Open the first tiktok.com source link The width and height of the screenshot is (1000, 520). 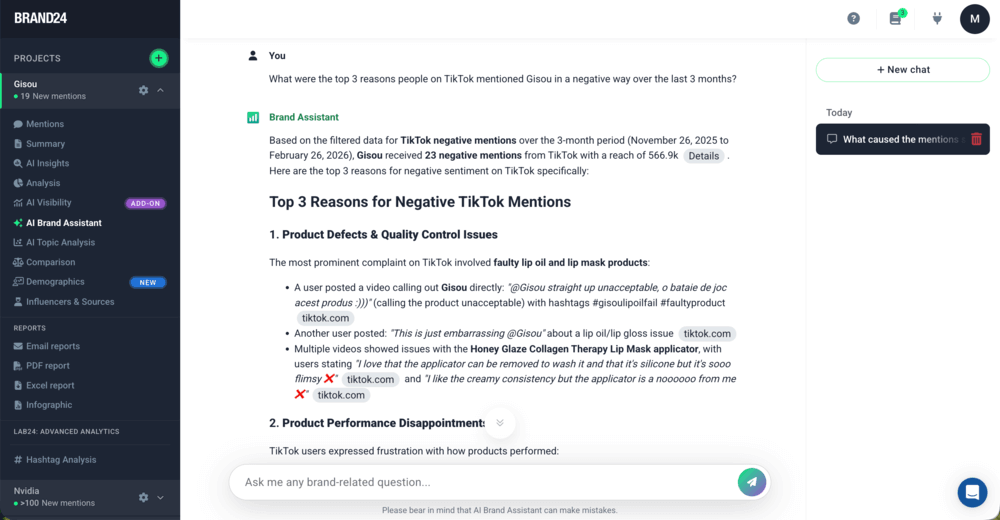326,318
